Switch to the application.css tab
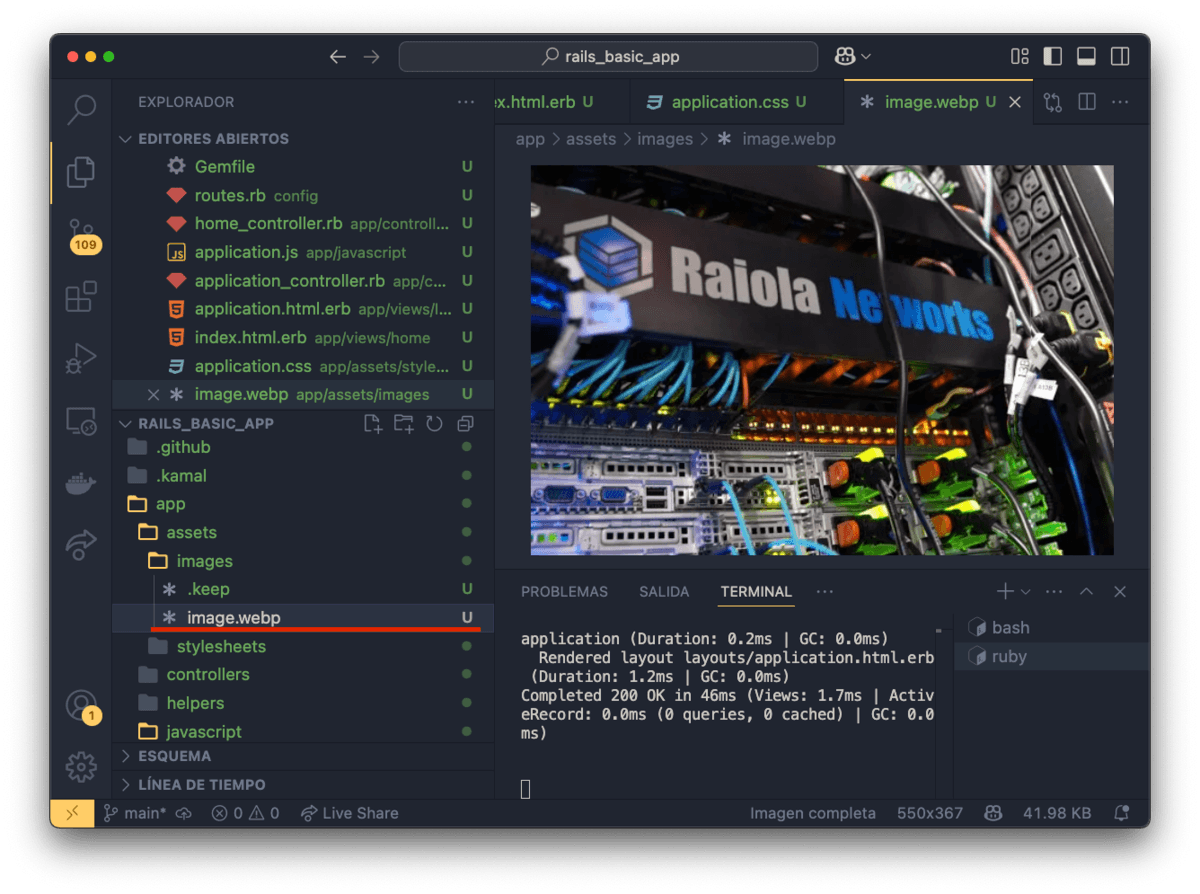The image size is (1200, 894). tap(737, 102)
